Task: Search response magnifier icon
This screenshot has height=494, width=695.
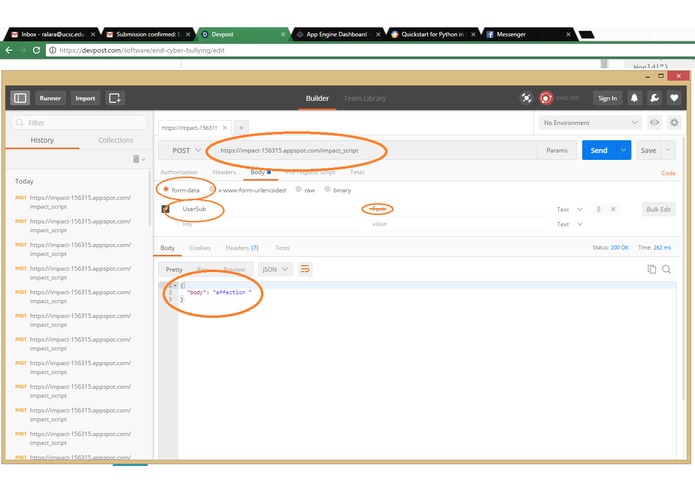Action: click(666, 269)
